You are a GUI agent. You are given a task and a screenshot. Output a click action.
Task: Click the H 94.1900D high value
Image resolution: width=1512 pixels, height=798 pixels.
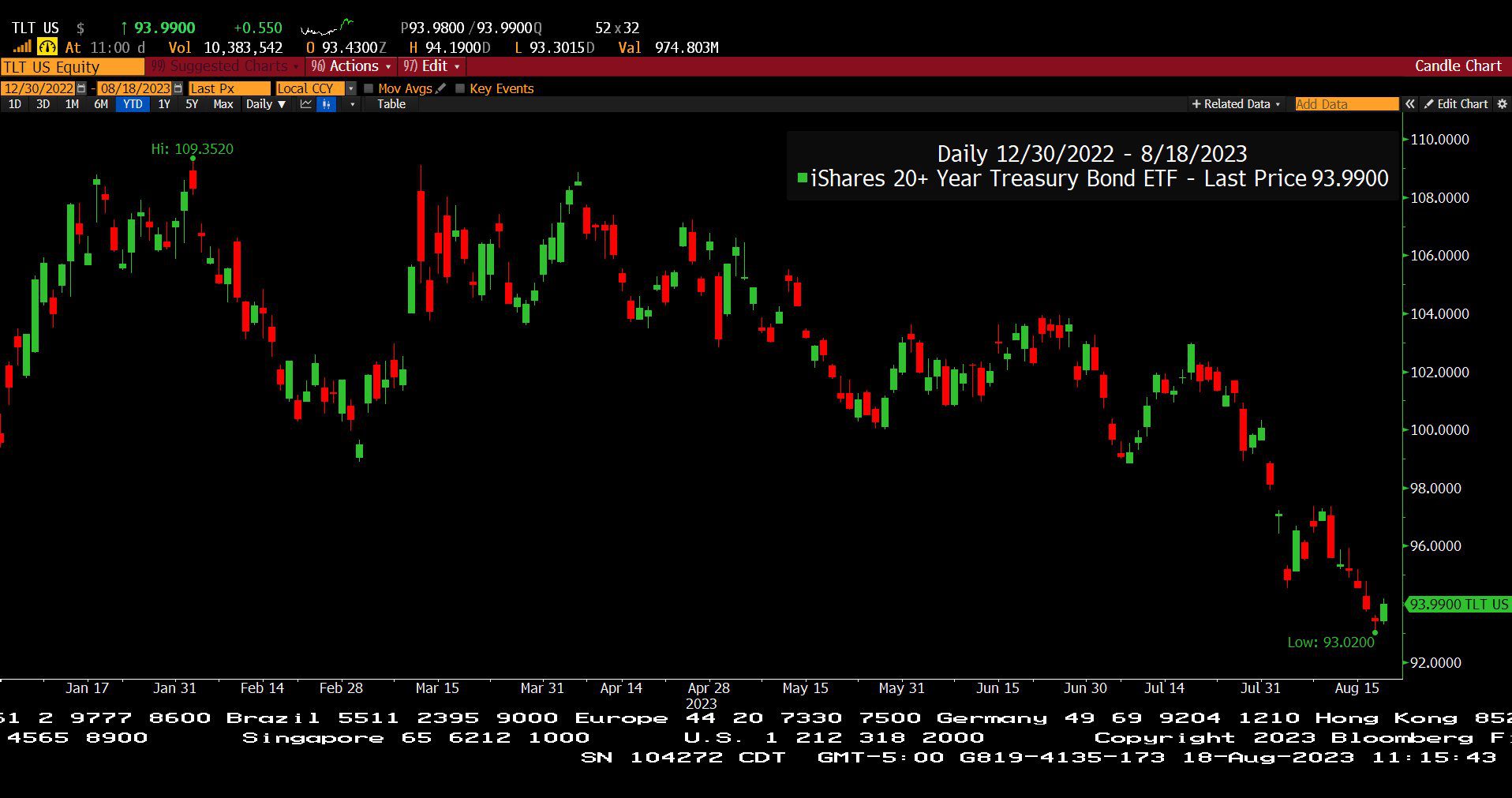point(450,47)
